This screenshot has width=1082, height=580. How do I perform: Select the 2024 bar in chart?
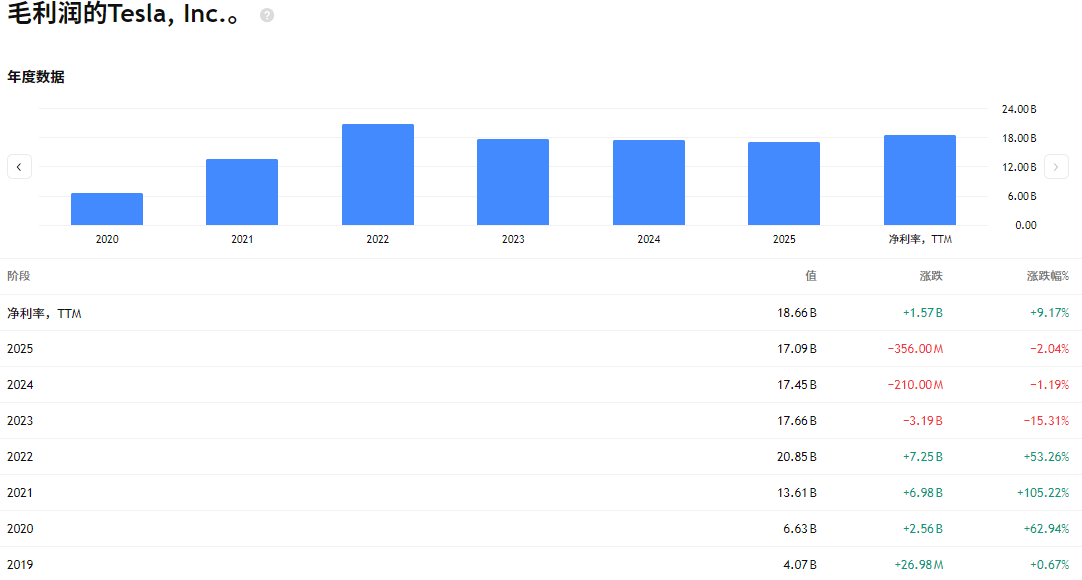(x=649, y=183)
